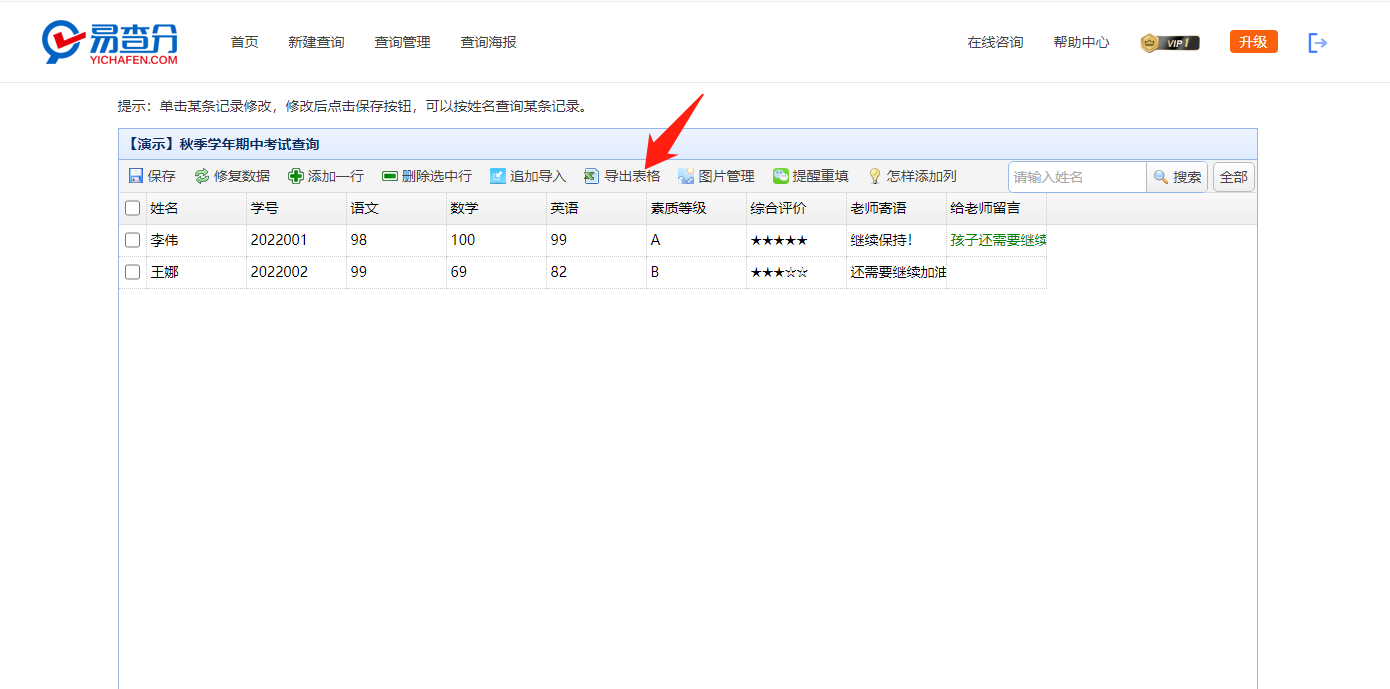Toggle the select-all header checkbox
The height and width of the screenshot is (689, 1390).
(132, 208)
